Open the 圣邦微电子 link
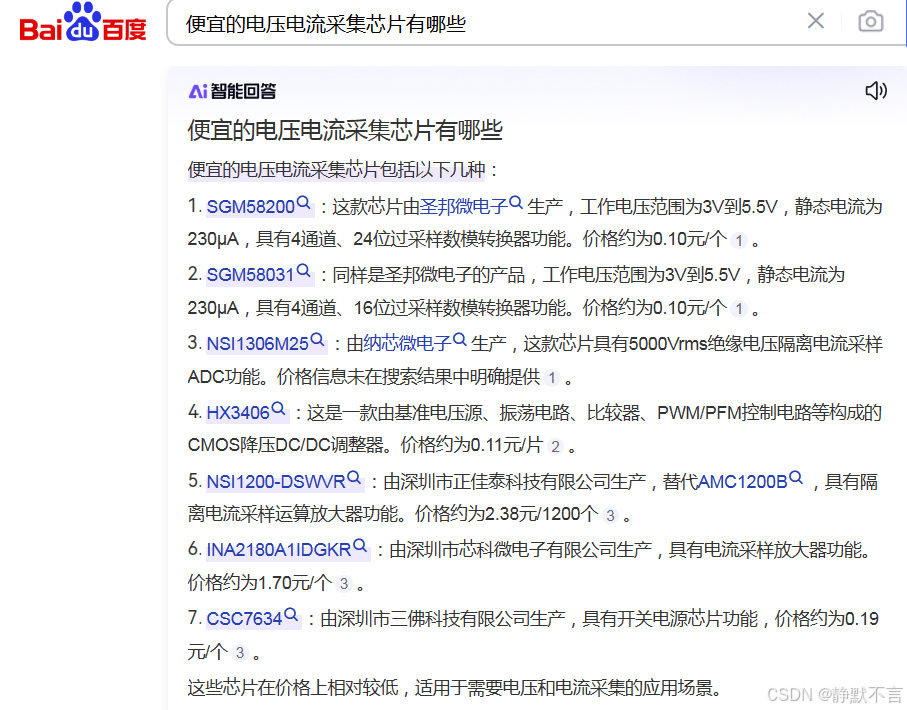 click(x=463, y=207)
